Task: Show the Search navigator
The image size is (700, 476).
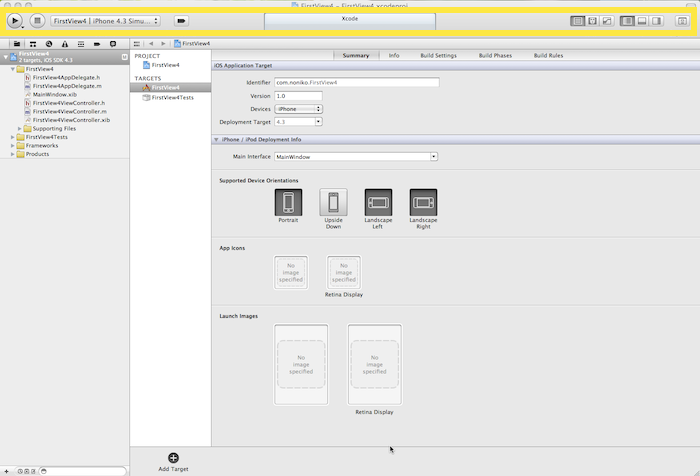Action: [x=49, y=44]
